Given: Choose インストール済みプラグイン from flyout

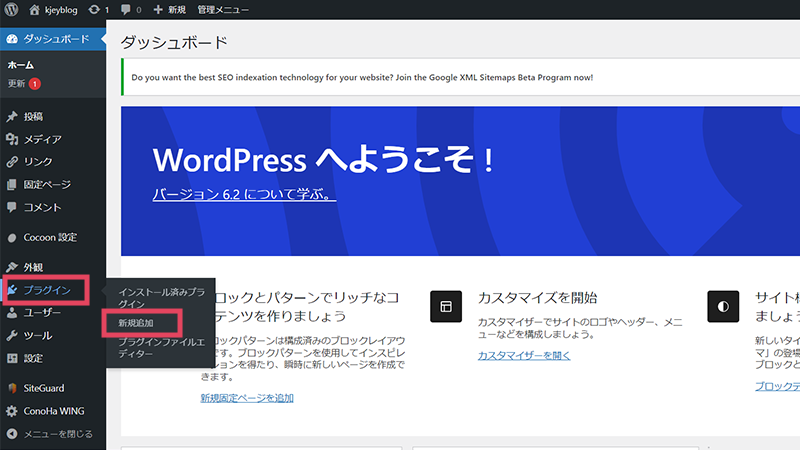Looking at the screenshot, I should coord(161,298).
